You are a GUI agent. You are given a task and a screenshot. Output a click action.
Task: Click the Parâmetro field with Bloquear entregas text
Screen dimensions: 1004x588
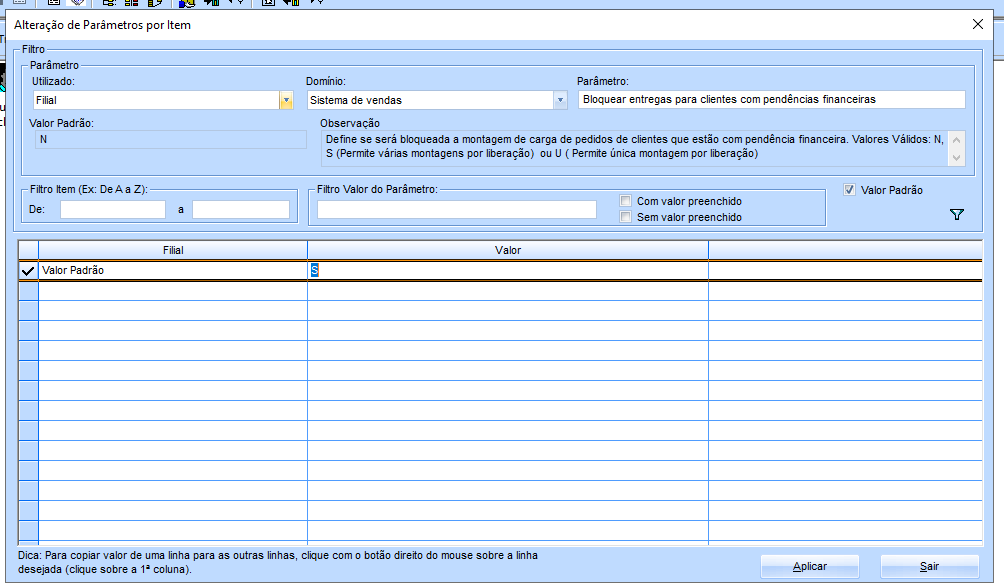pos(772,99)
